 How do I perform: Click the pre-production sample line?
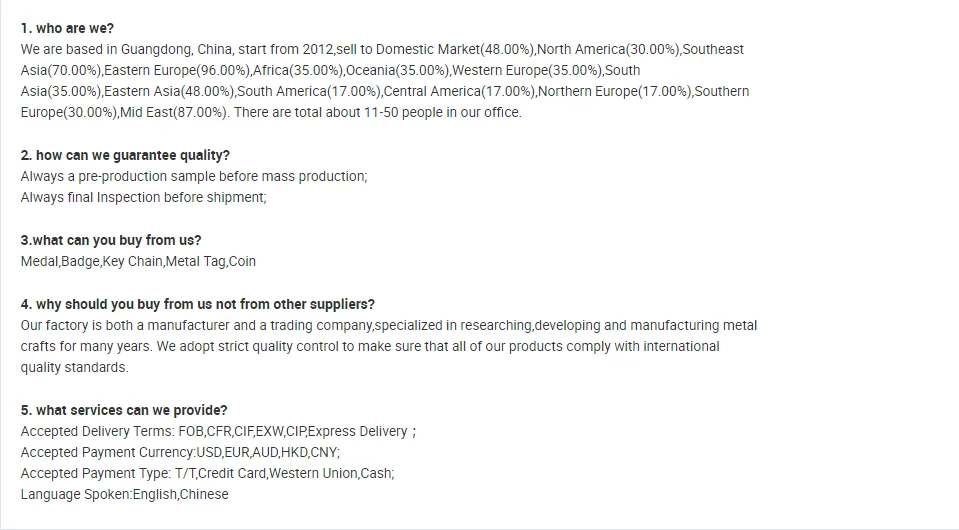(194, 176)
